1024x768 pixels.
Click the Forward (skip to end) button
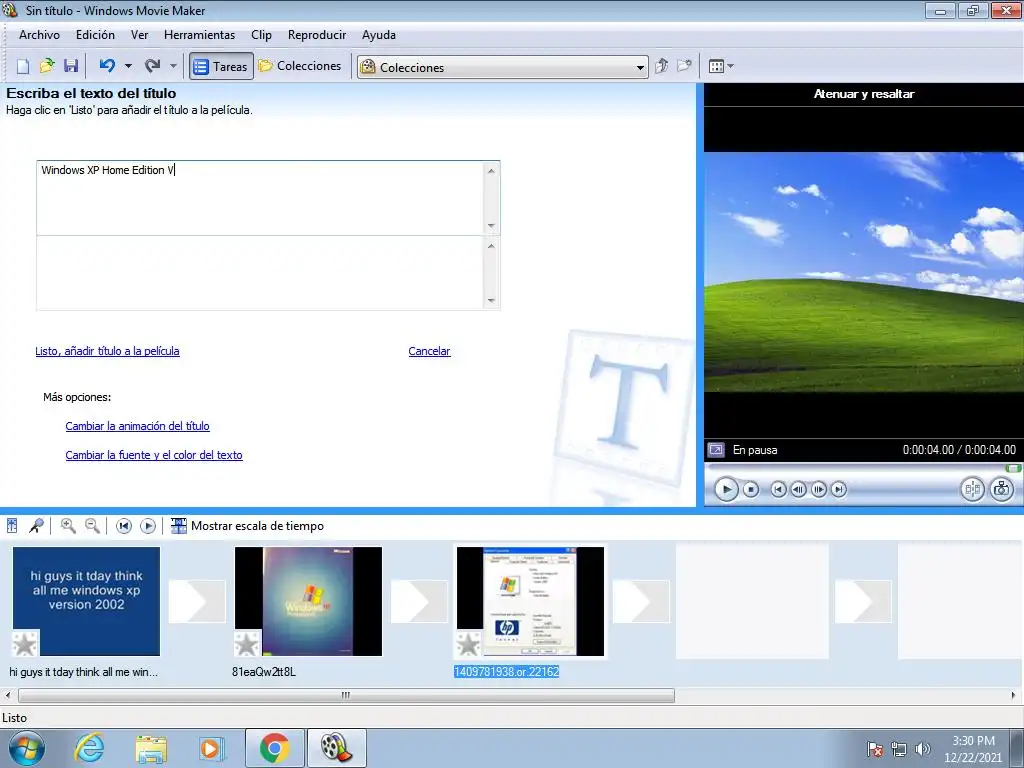click(x=839, y=489)
